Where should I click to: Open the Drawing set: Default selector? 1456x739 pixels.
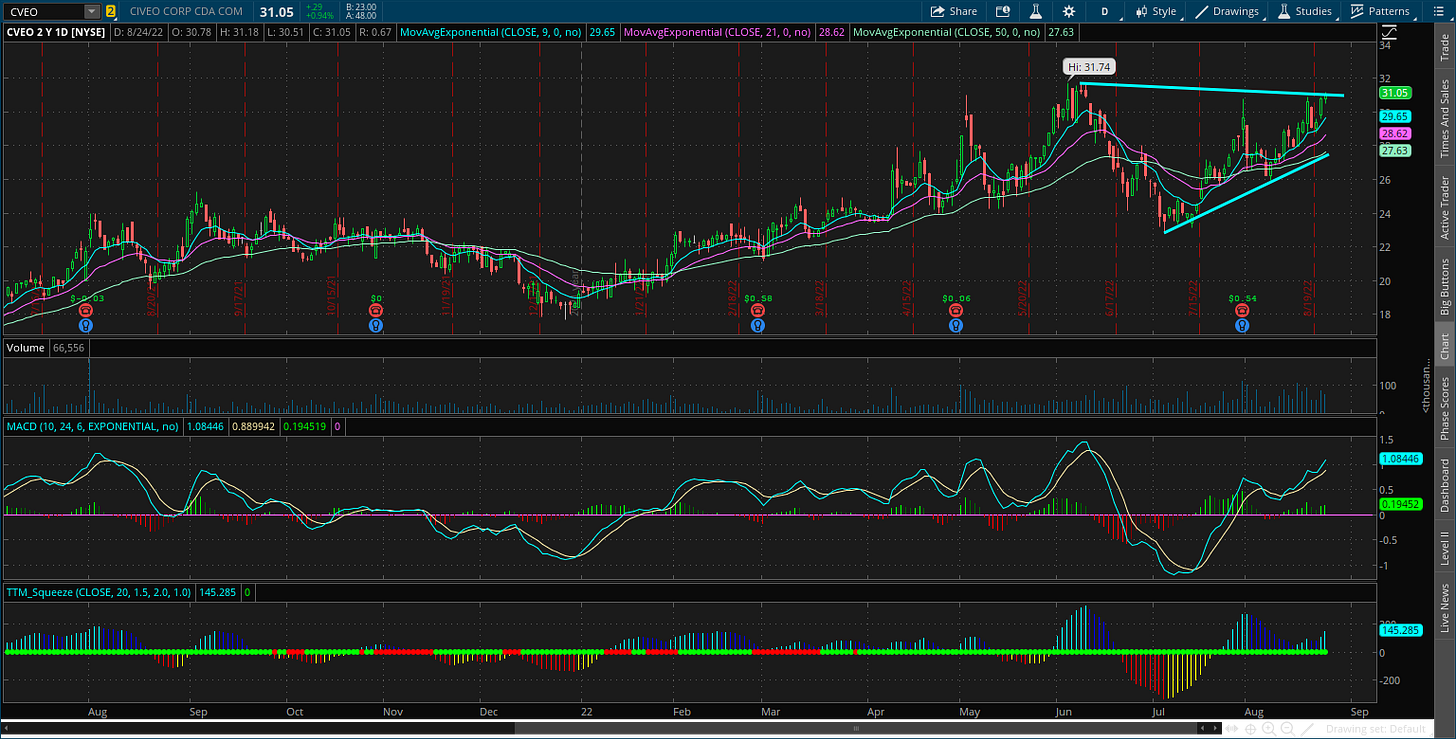(x=1377, y=728)
